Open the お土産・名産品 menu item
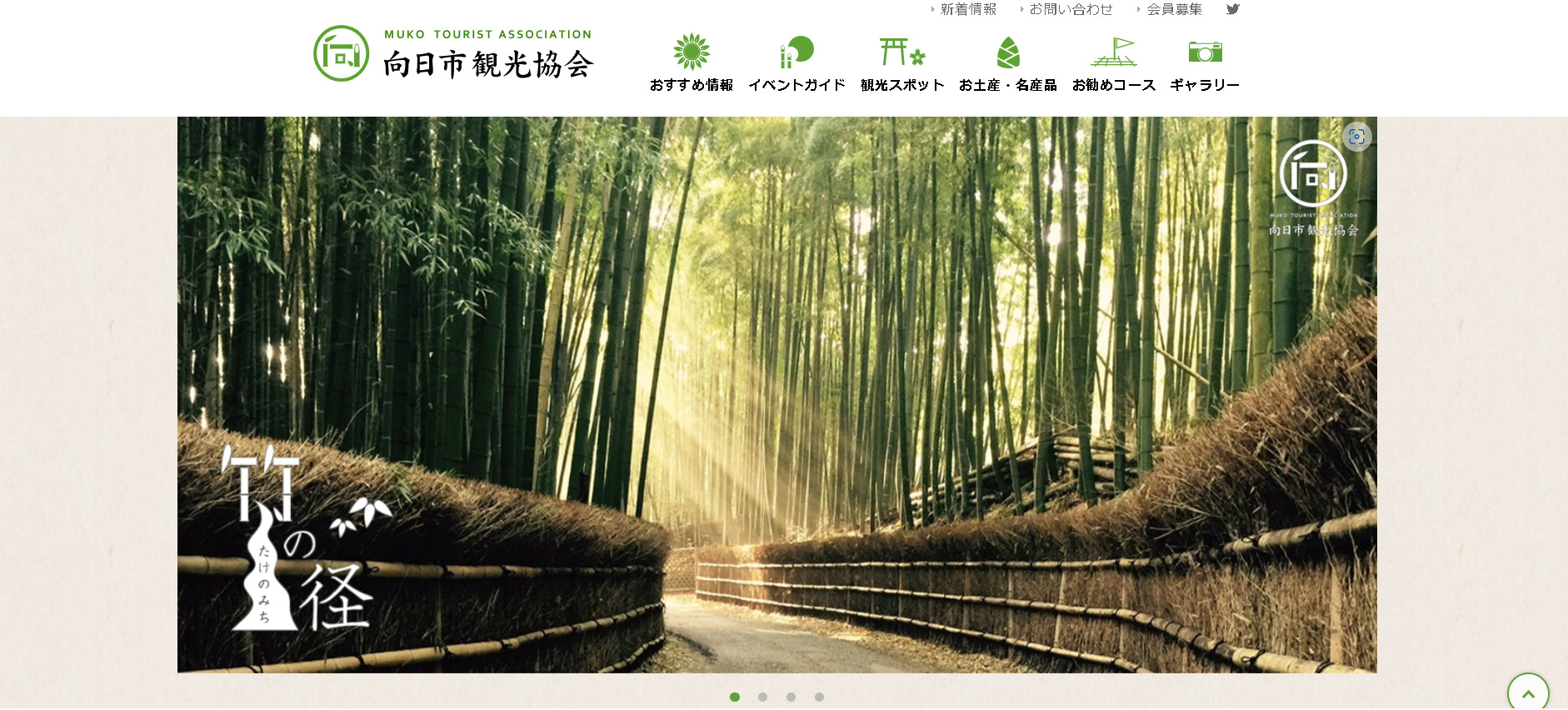Image resolution: width=1568 pixels, height=710 pixels. click(x=1008, y=85)
